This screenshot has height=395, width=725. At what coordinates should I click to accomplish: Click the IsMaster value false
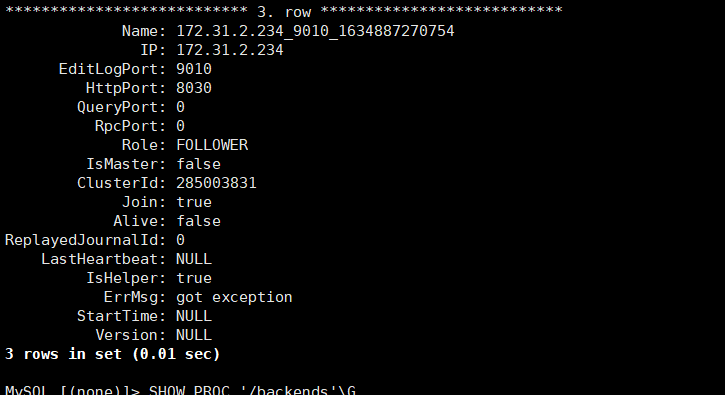point(198,164)
